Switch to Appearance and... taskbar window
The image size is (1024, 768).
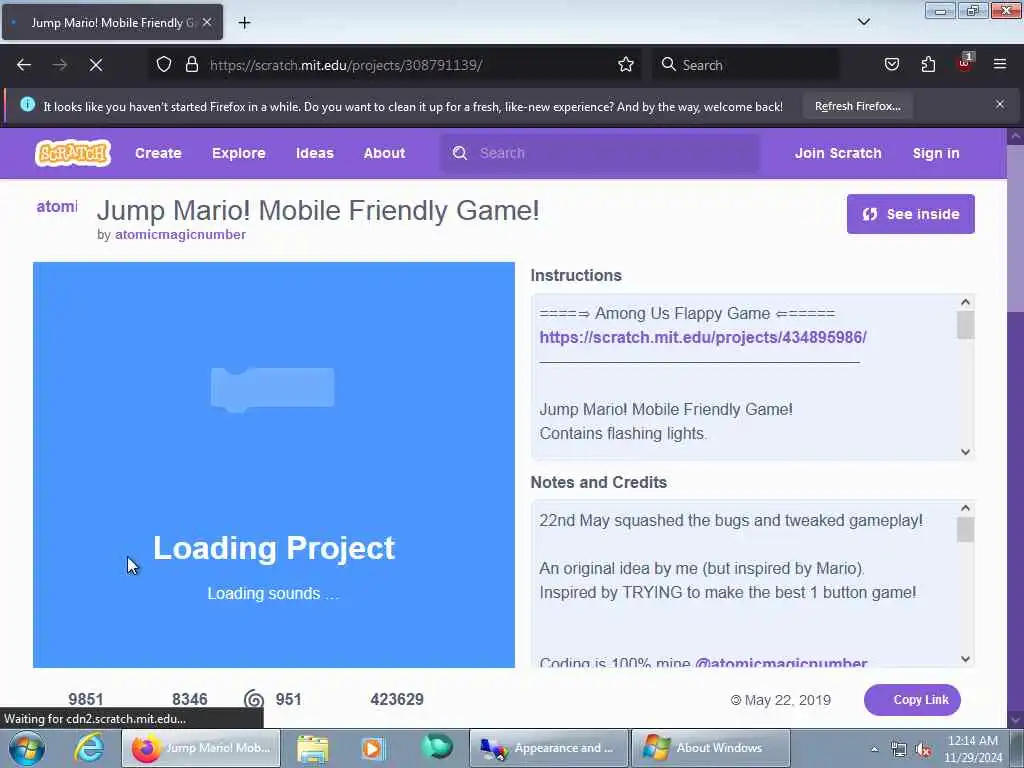[549, 748]
